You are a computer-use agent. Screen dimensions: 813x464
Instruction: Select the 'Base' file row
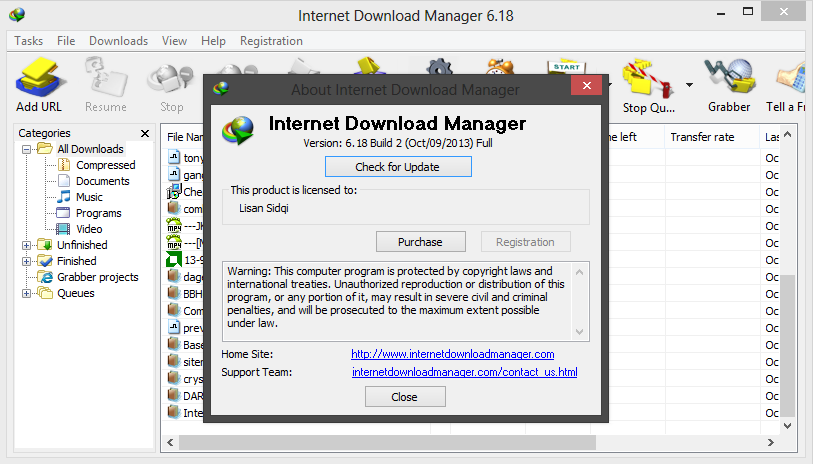(185, 344)
